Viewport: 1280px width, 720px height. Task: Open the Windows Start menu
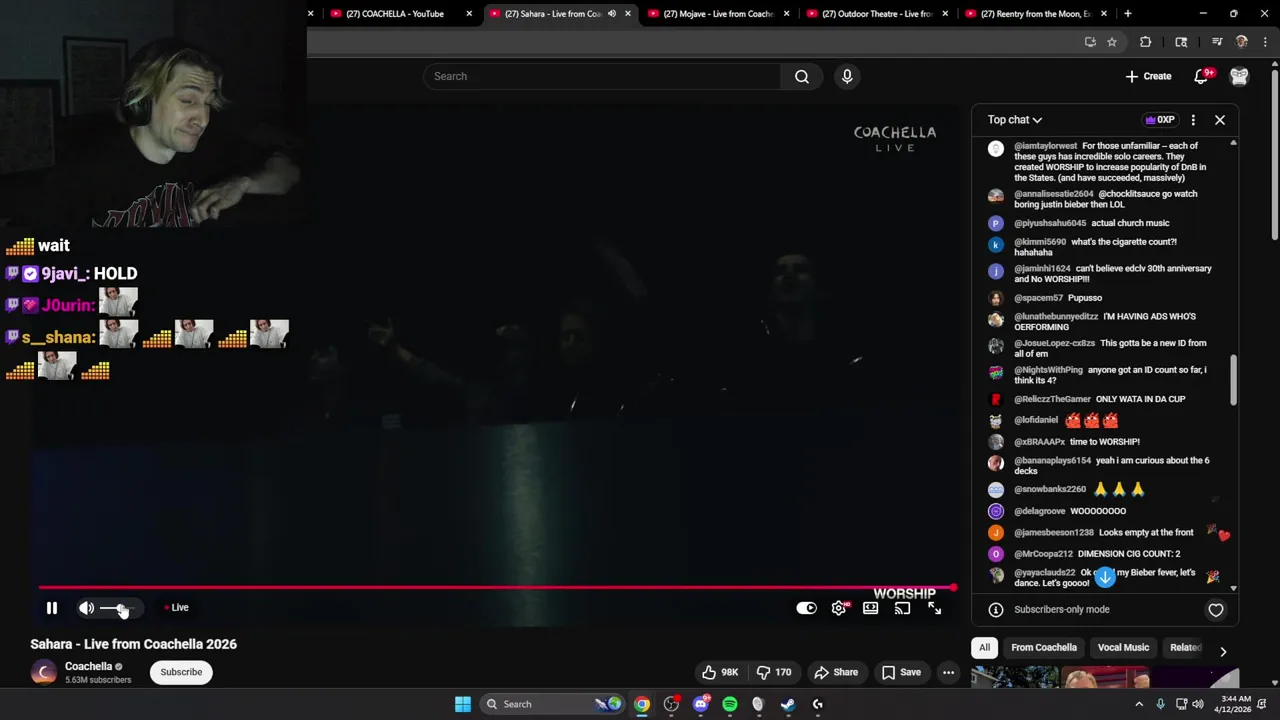pos(463,704)
